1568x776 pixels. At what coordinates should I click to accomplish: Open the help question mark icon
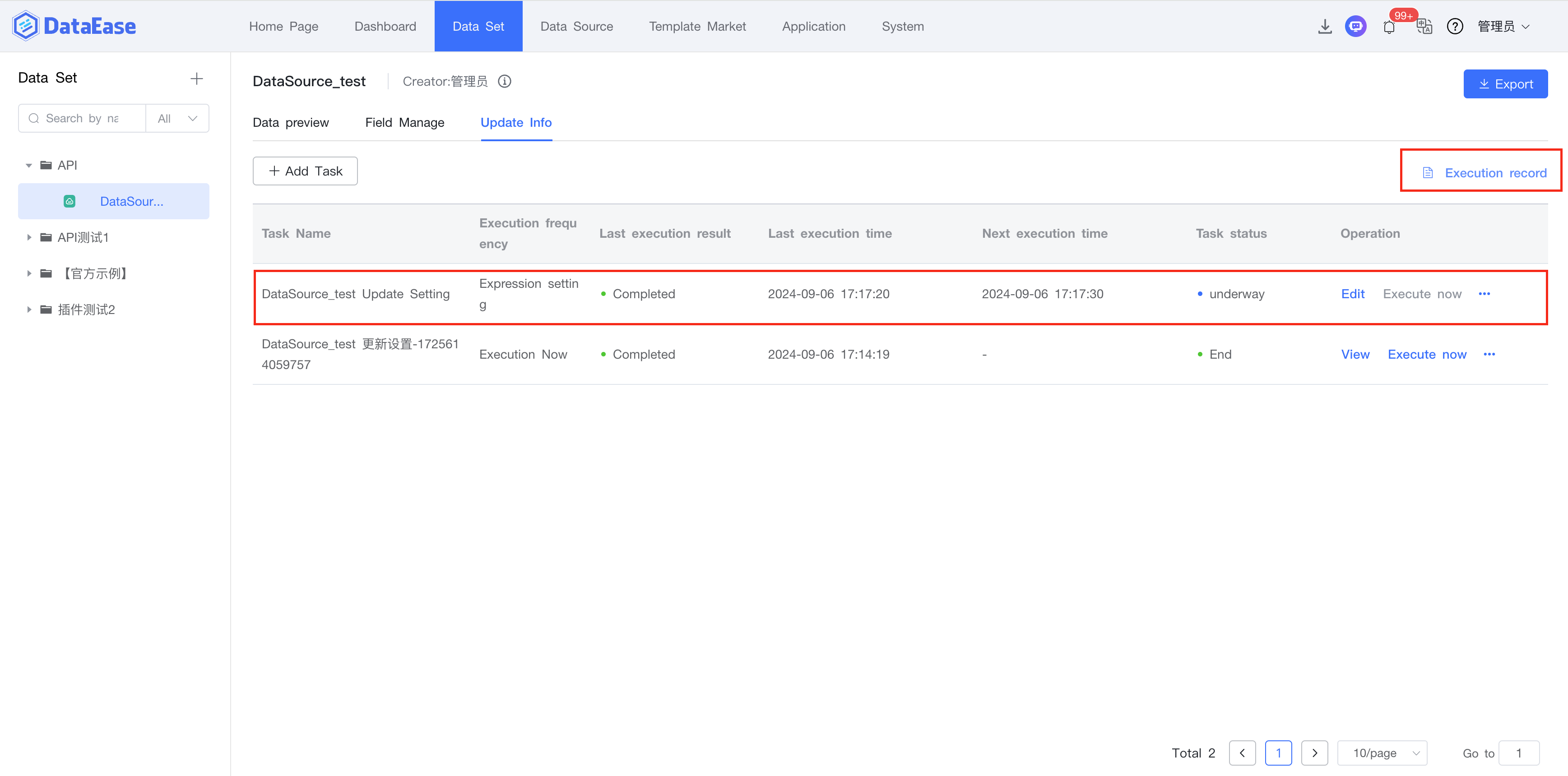tap(1455, 27)
